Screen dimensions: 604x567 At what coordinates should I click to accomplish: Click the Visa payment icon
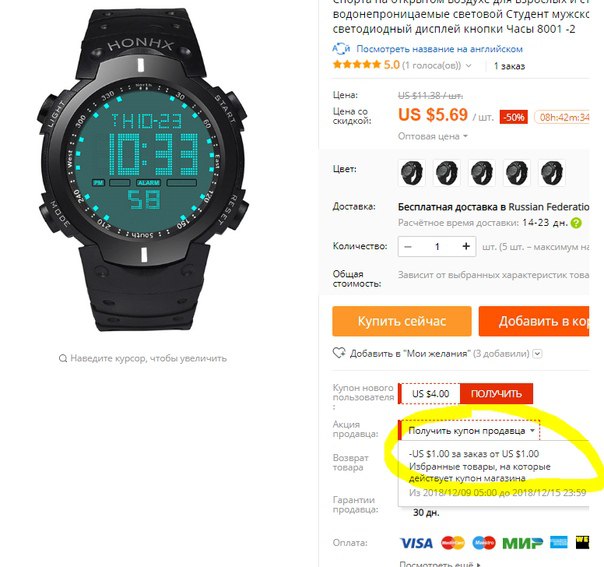416,543
